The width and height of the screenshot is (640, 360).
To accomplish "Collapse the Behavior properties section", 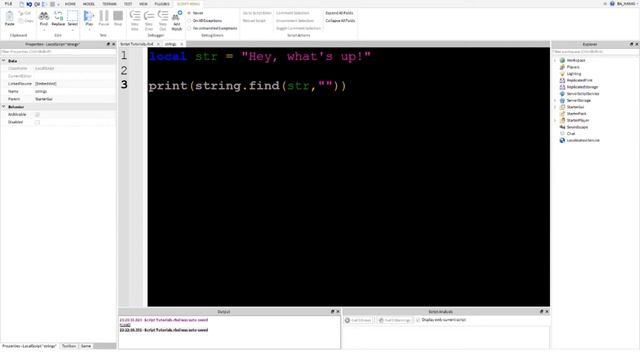I will tap(4, 107).
